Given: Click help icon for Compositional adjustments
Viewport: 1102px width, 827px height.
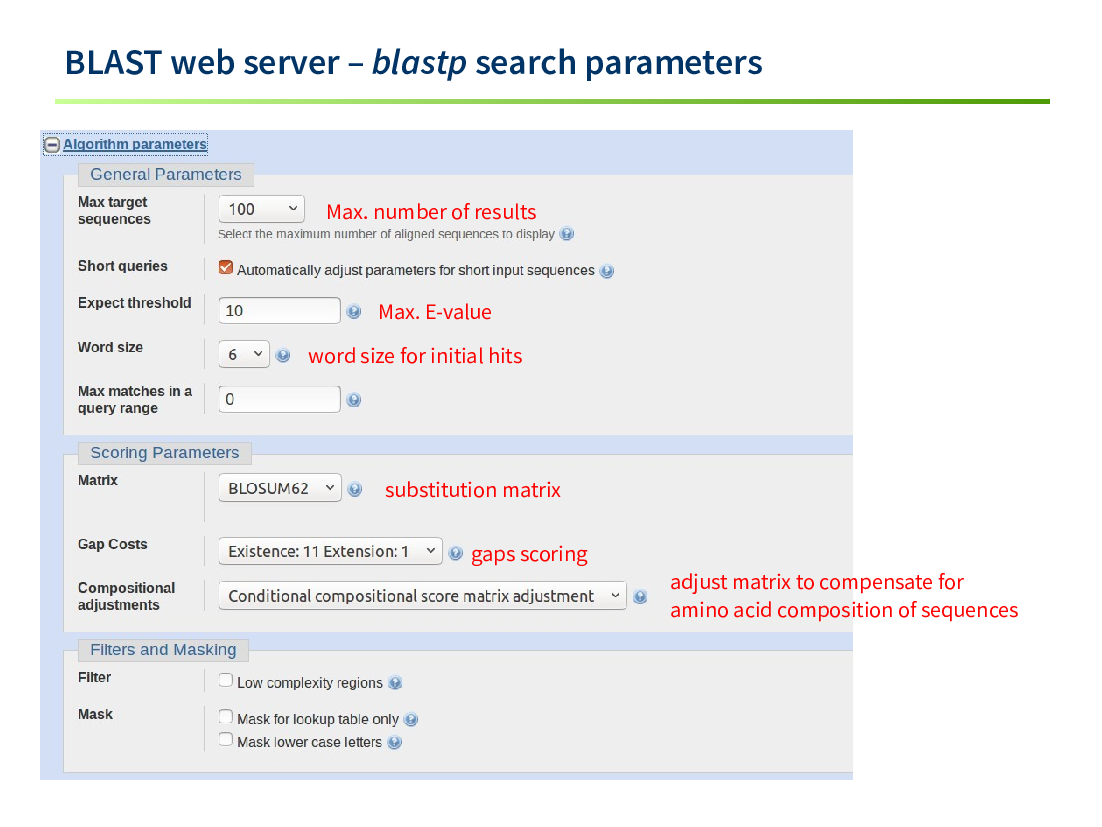Looking at the screenshot, I should 640,597.
